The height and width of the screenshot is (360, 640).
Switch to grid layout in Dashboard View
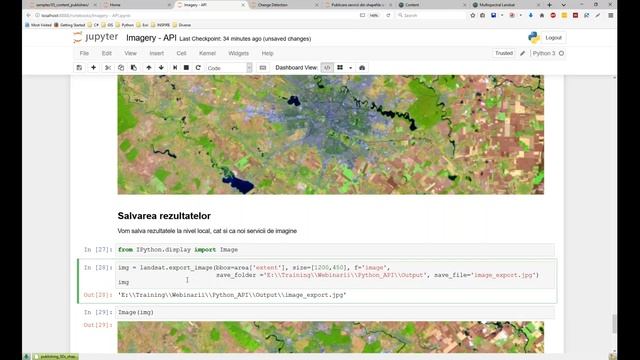pyautogui.click(x=340, y=68)
